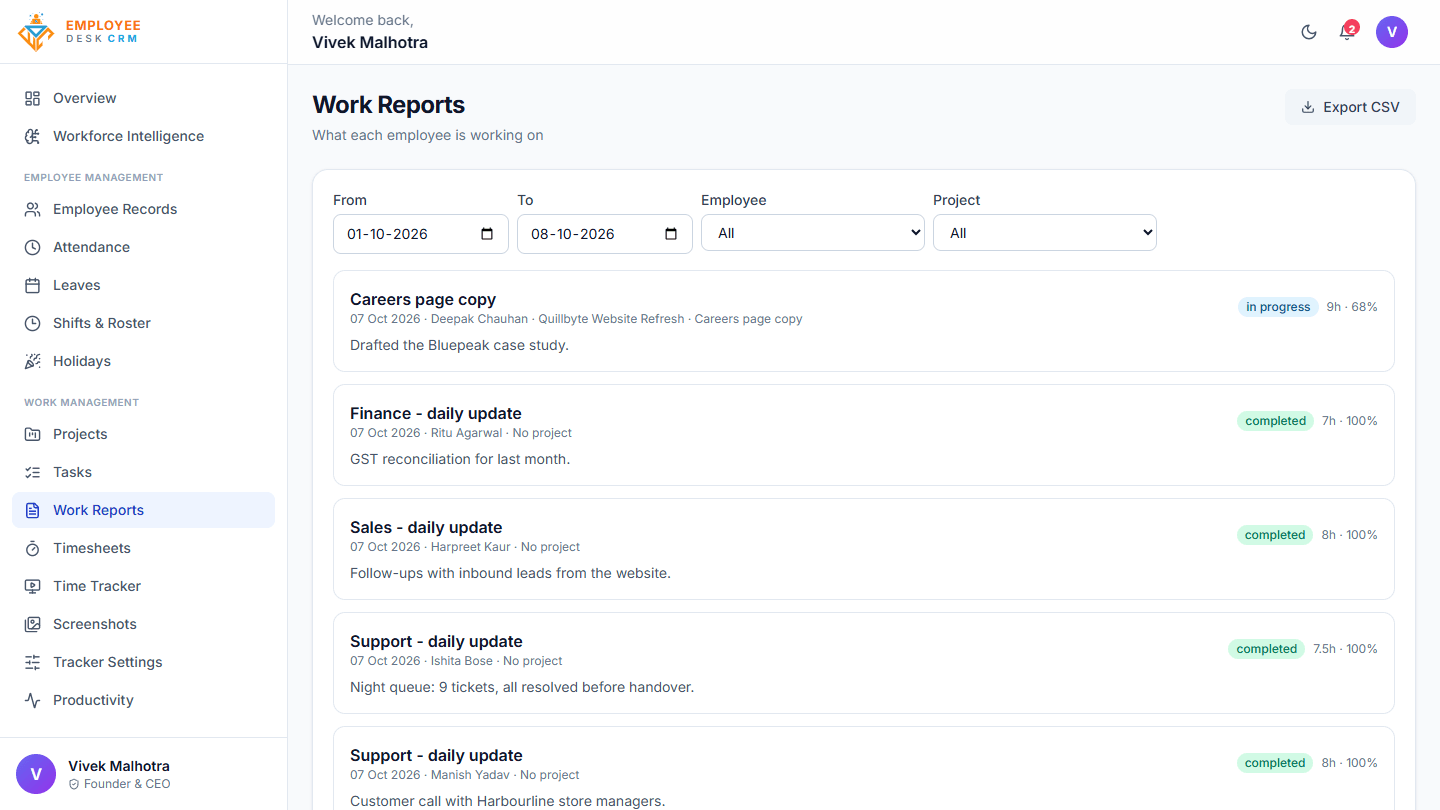Go to Screenshots page

pyautogui.click(x=143, y=624)
